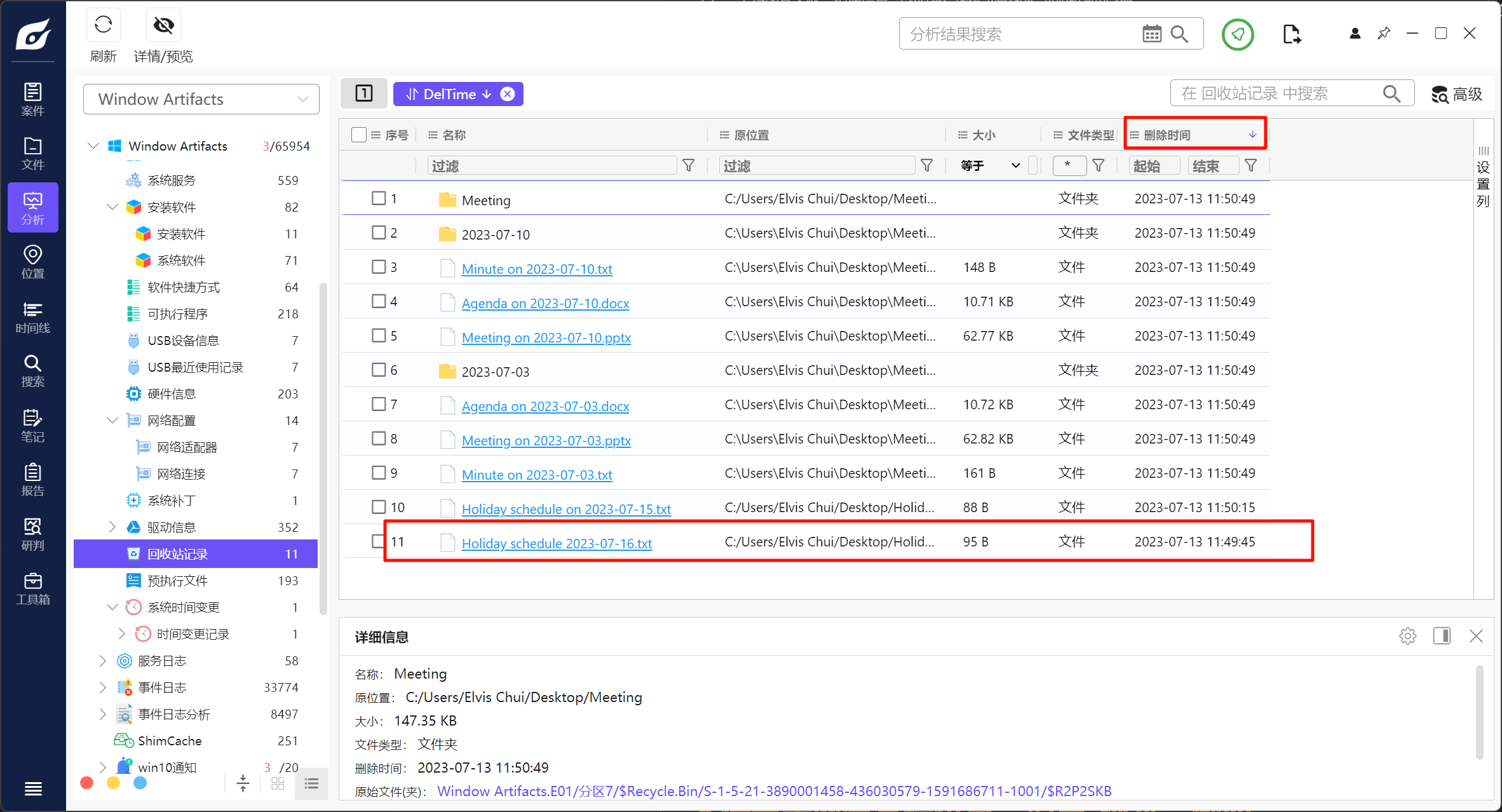Open the details panel settings gear
Screen dimensions: 1502x812
coord(1407,636)
